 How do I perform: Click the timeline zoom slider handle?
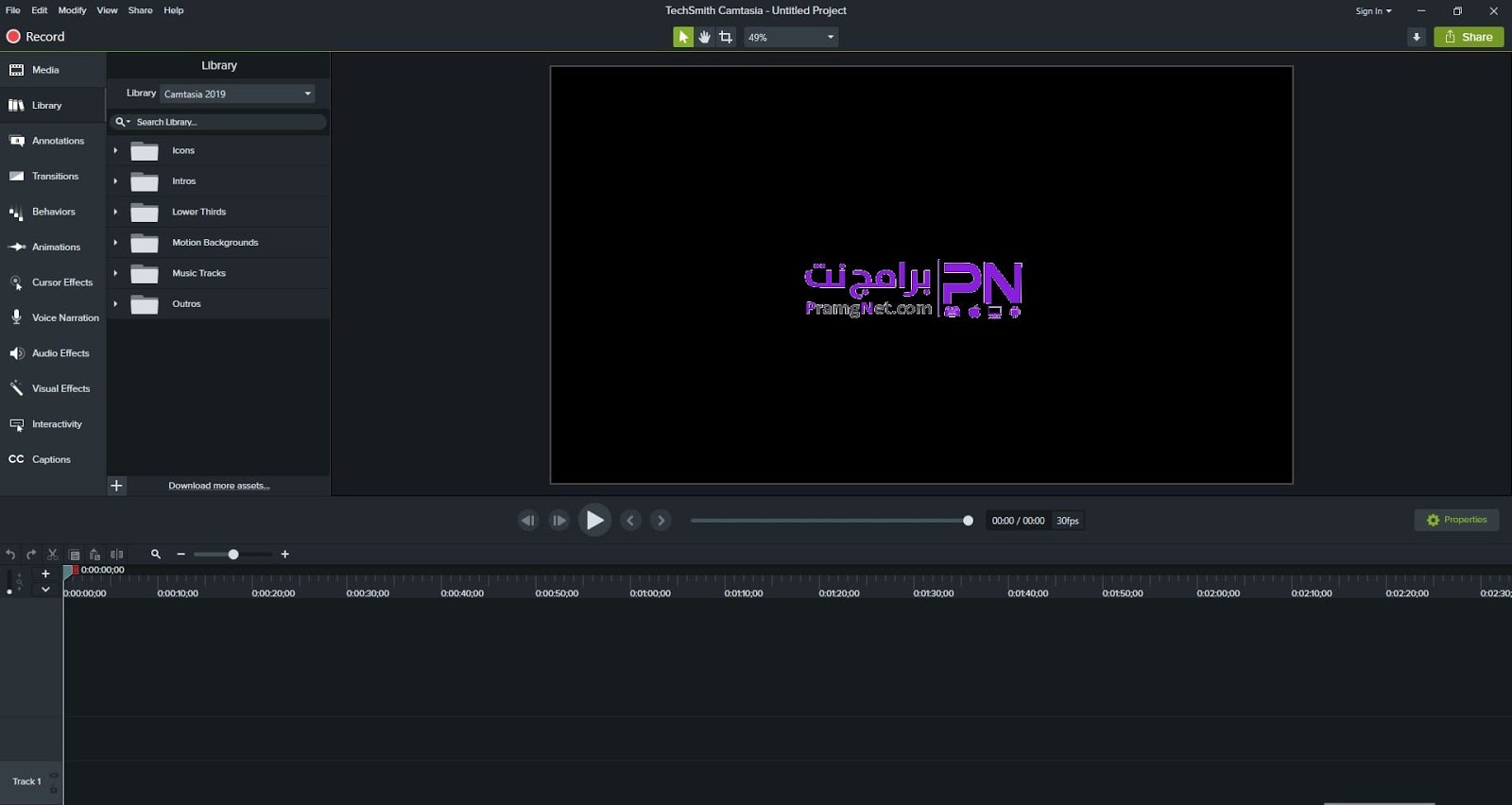tap(233, 555)
